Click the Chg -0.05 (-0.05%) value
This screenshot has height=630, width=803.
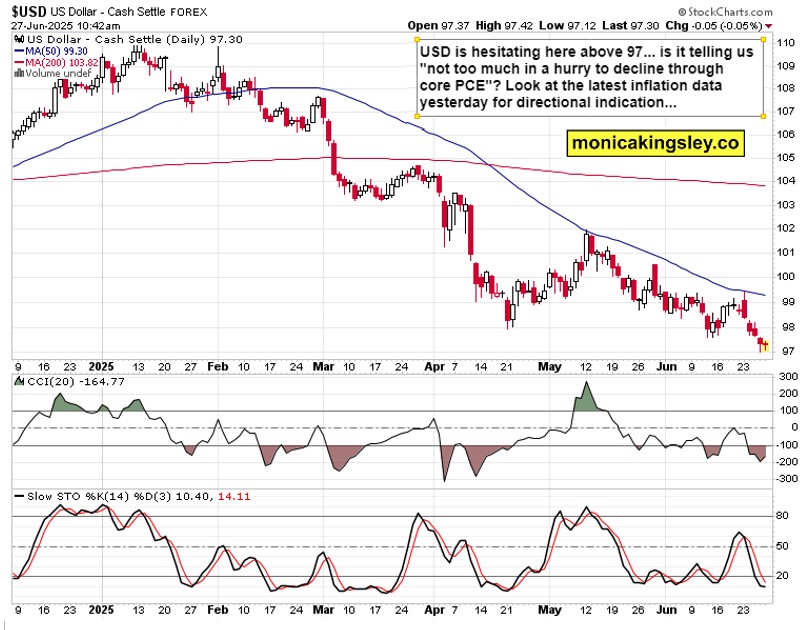(713, 26)
